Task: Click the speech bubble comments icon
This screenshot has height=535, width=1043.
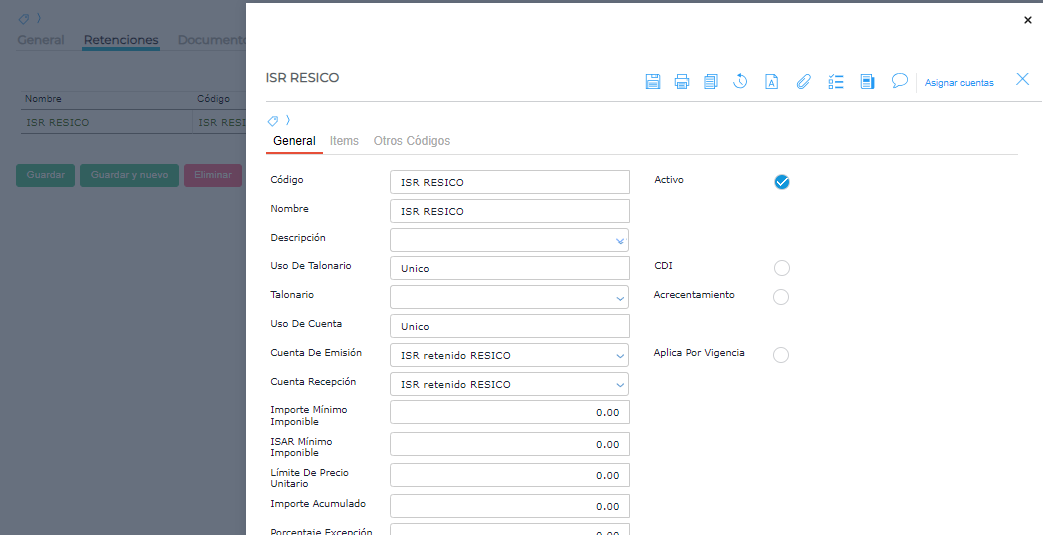Action: tap(900, 81)
